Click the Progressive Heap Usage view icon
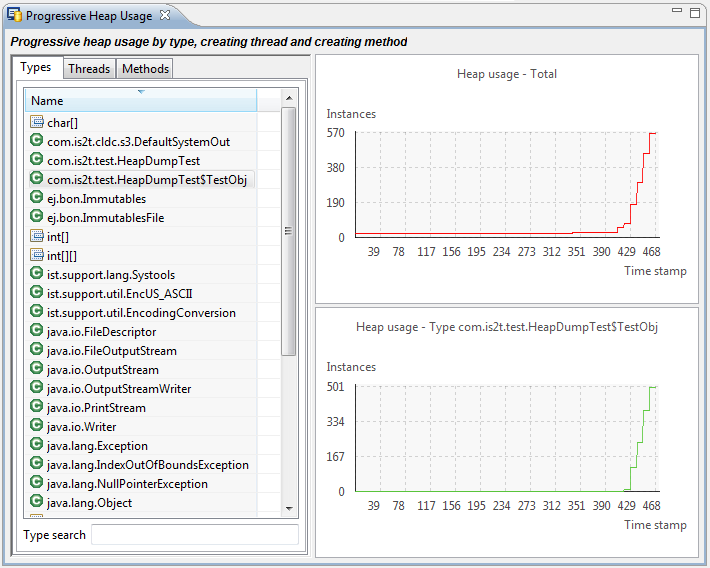The width and height of the screenshot is (710, 568). pos(15,16)
